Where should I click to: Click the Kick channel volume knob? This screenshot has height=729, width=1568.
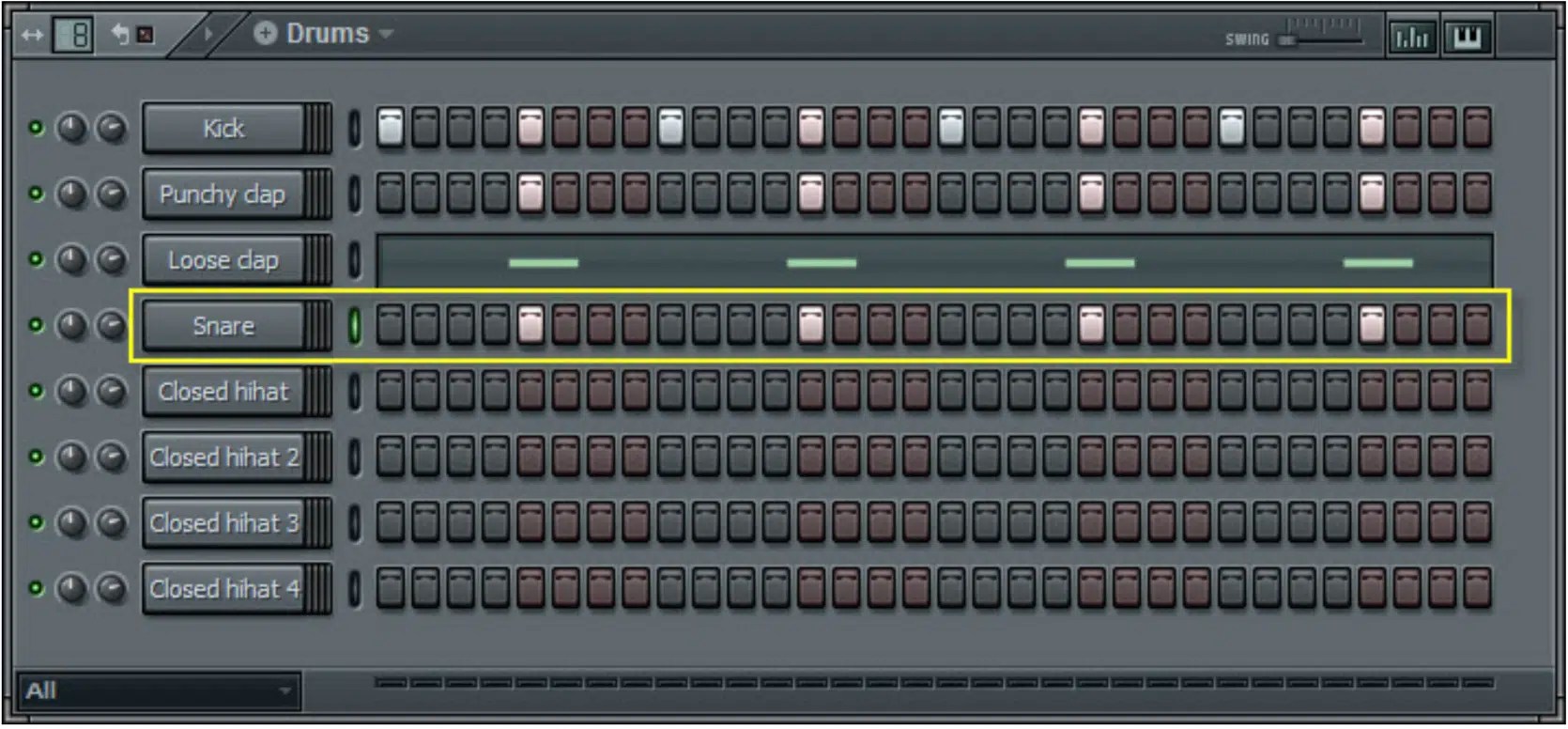pyautogui.click(x=112, y=128)
